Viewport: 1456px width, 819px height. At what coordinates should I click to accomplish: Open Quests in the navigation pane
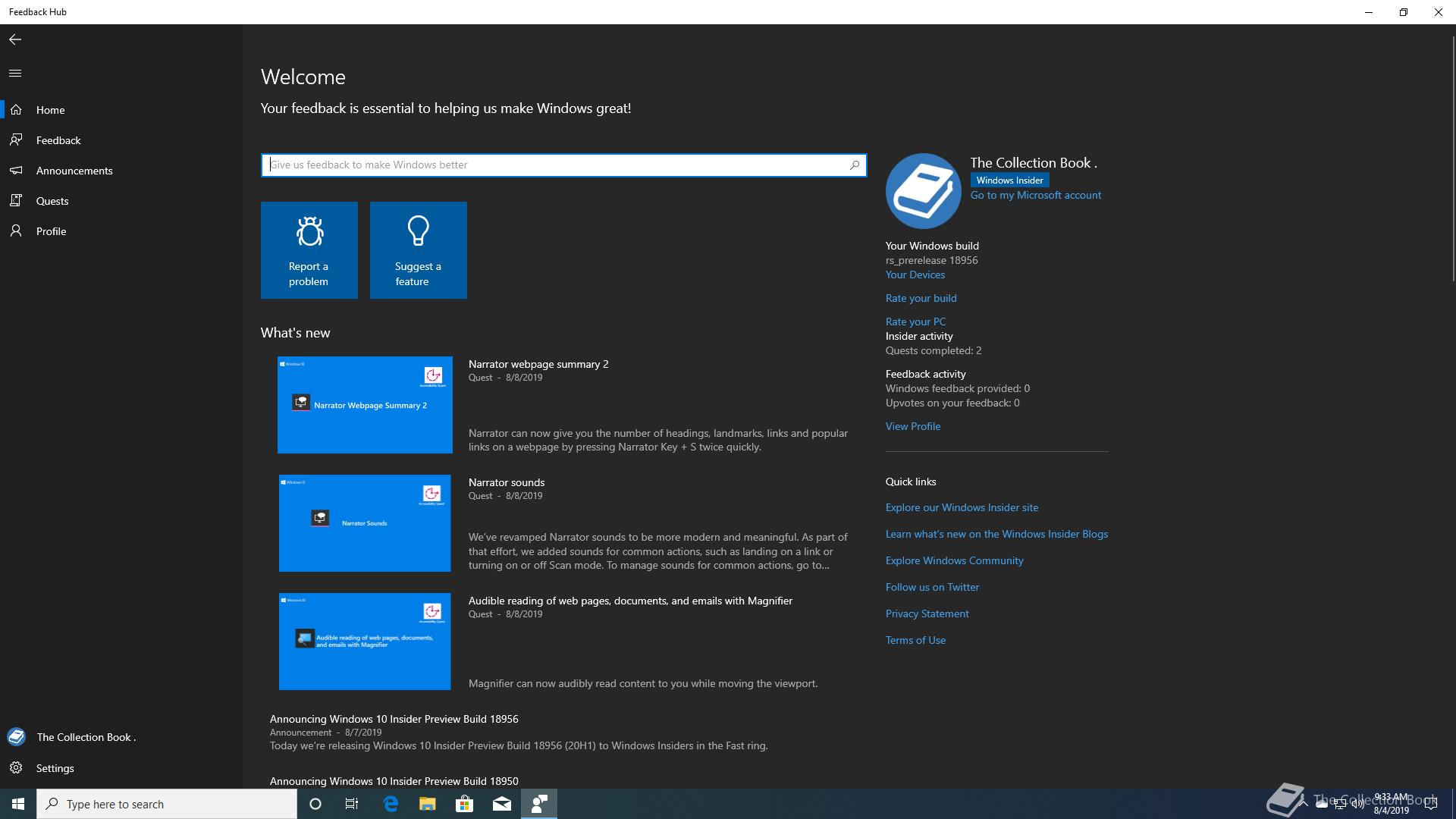121,201
